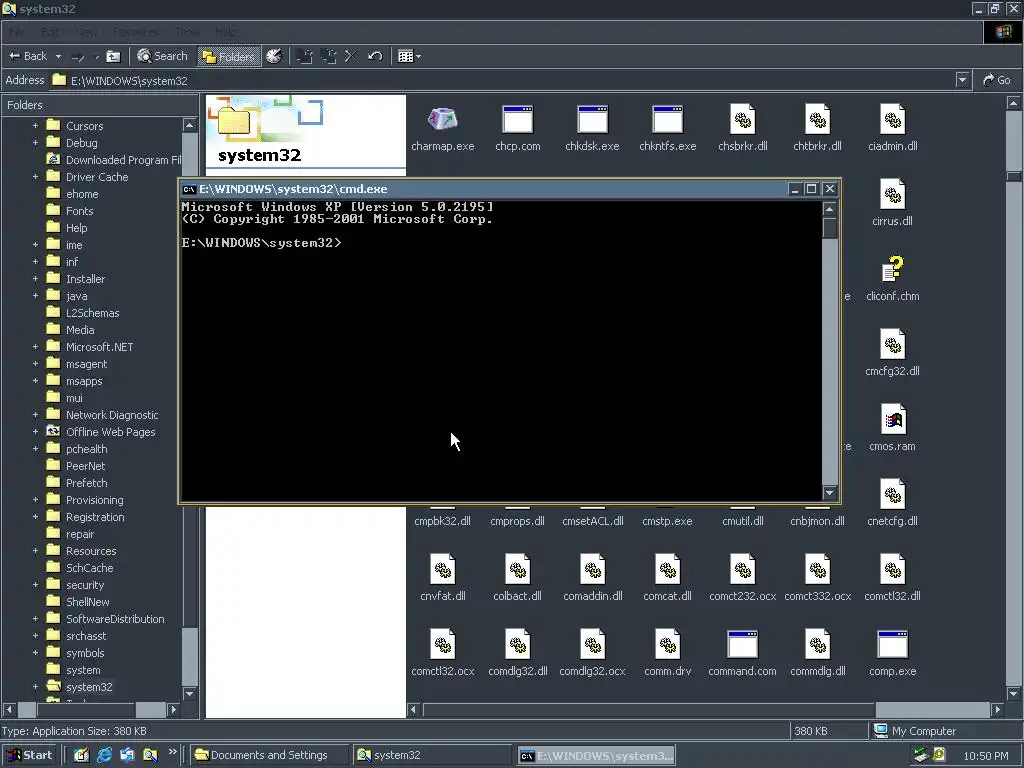Select the comp.exe file icon
The image size is (1024, 768).
click(x=893, y=645)
